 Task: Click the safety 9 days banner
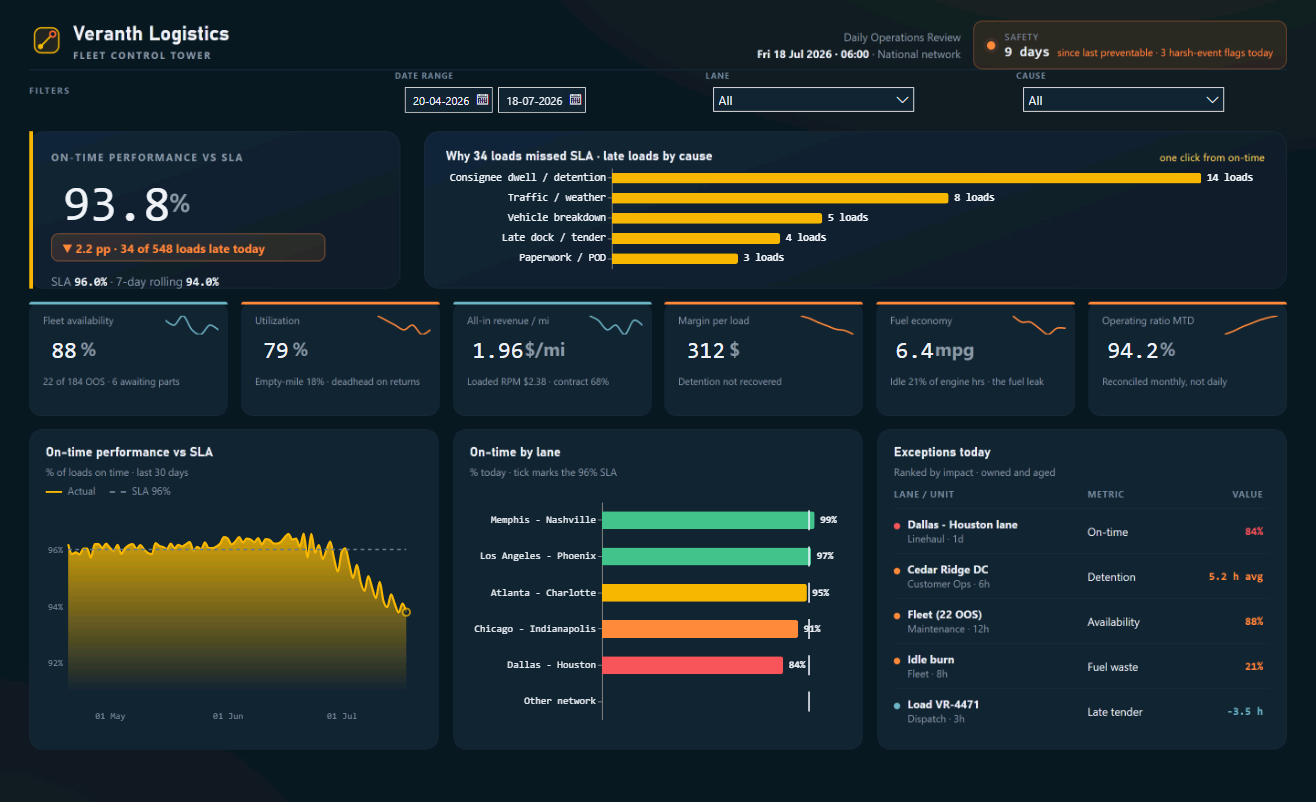point(1129,45)
